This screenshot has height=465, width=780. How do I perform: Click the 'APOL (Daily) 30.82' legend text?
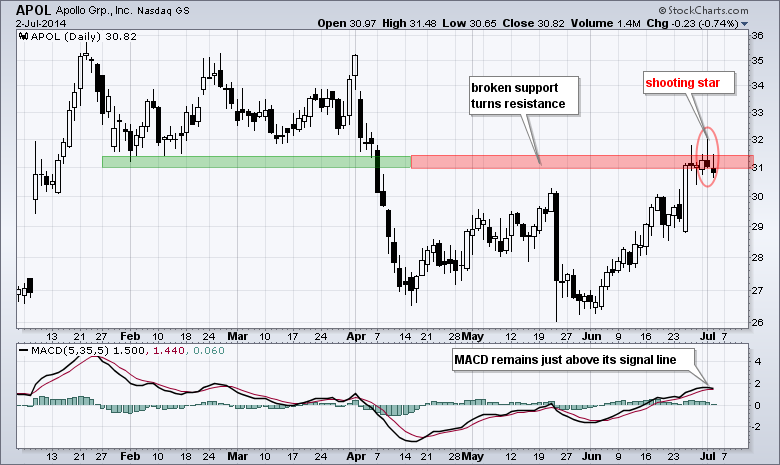[x=84, y=36]
